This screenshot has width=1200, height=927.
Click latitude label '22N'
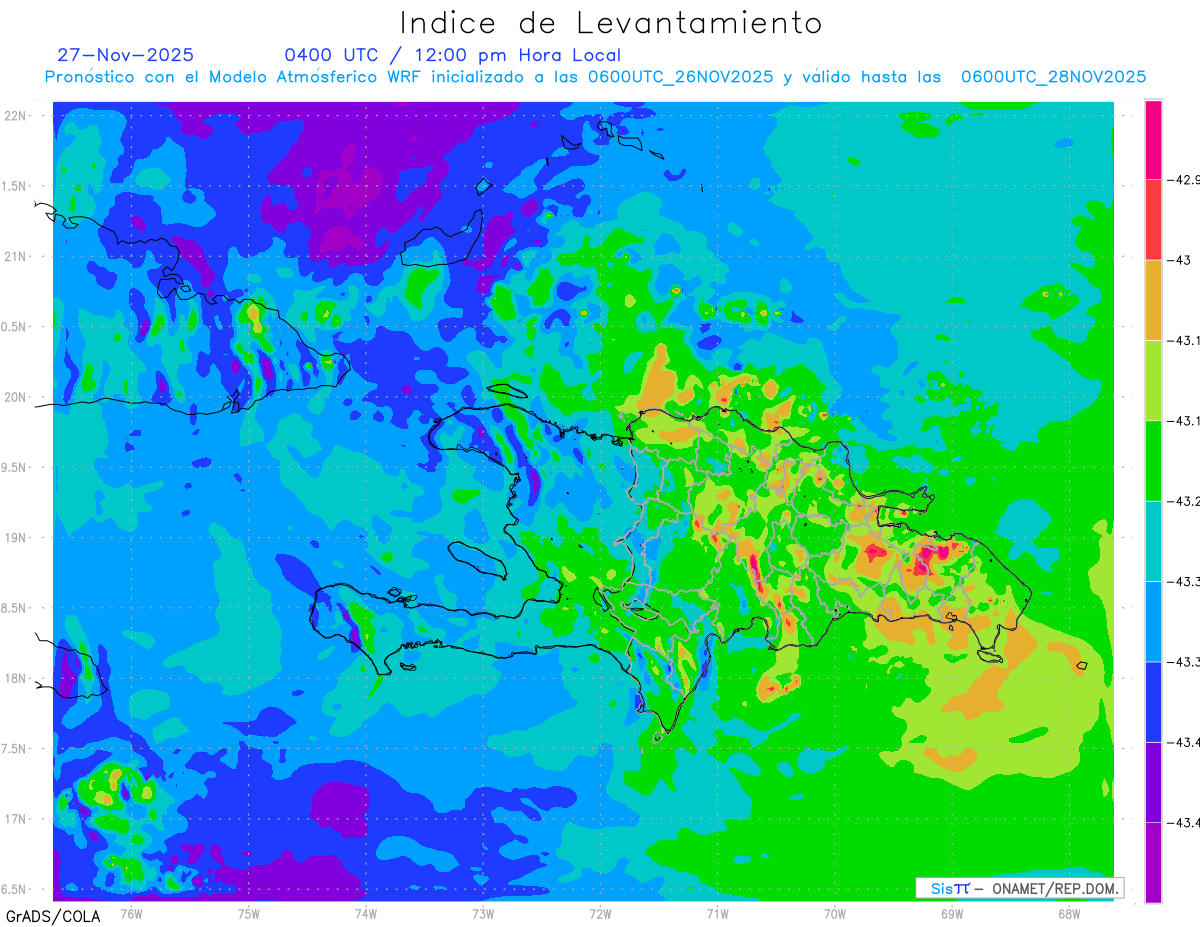[x=16, y=115]
